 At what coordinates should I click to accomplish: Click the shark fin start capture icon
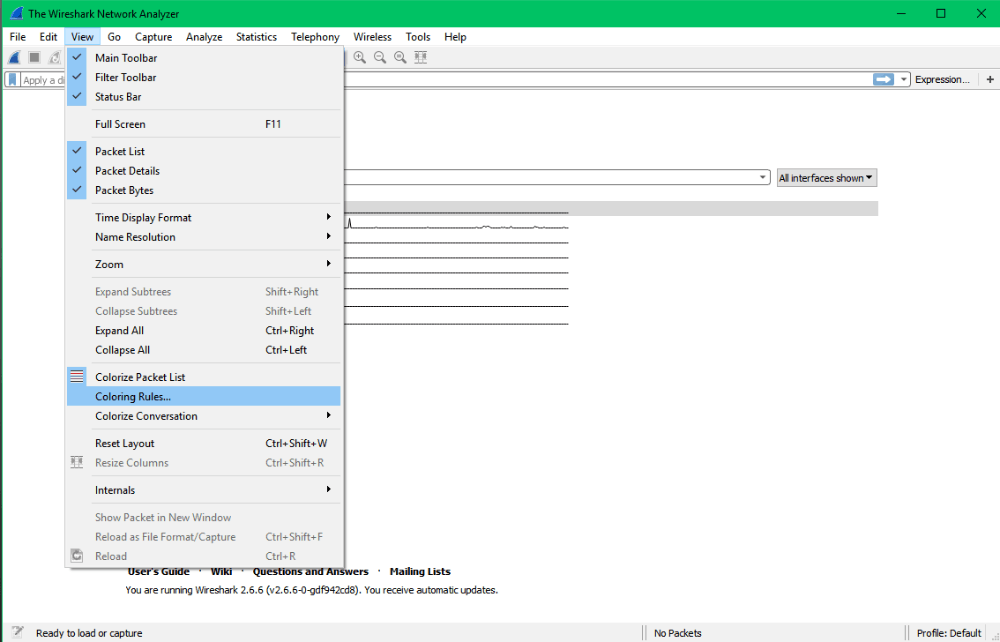click(14, 57)
